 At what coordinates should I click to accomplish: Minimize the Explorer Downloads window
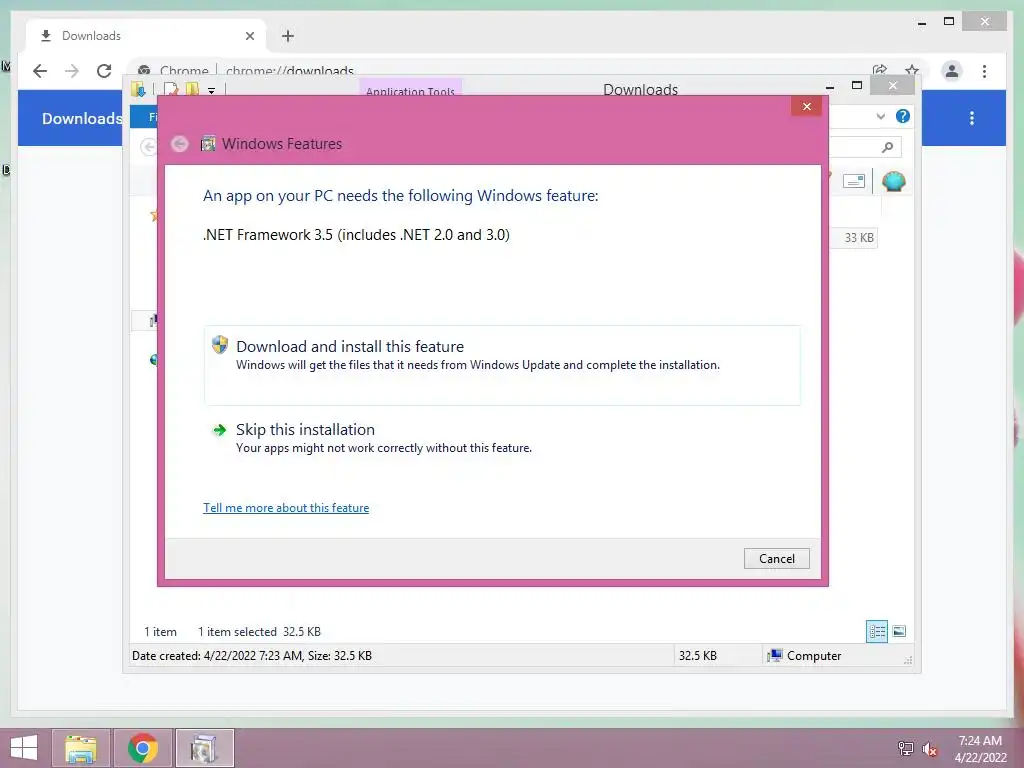(829, 87)
